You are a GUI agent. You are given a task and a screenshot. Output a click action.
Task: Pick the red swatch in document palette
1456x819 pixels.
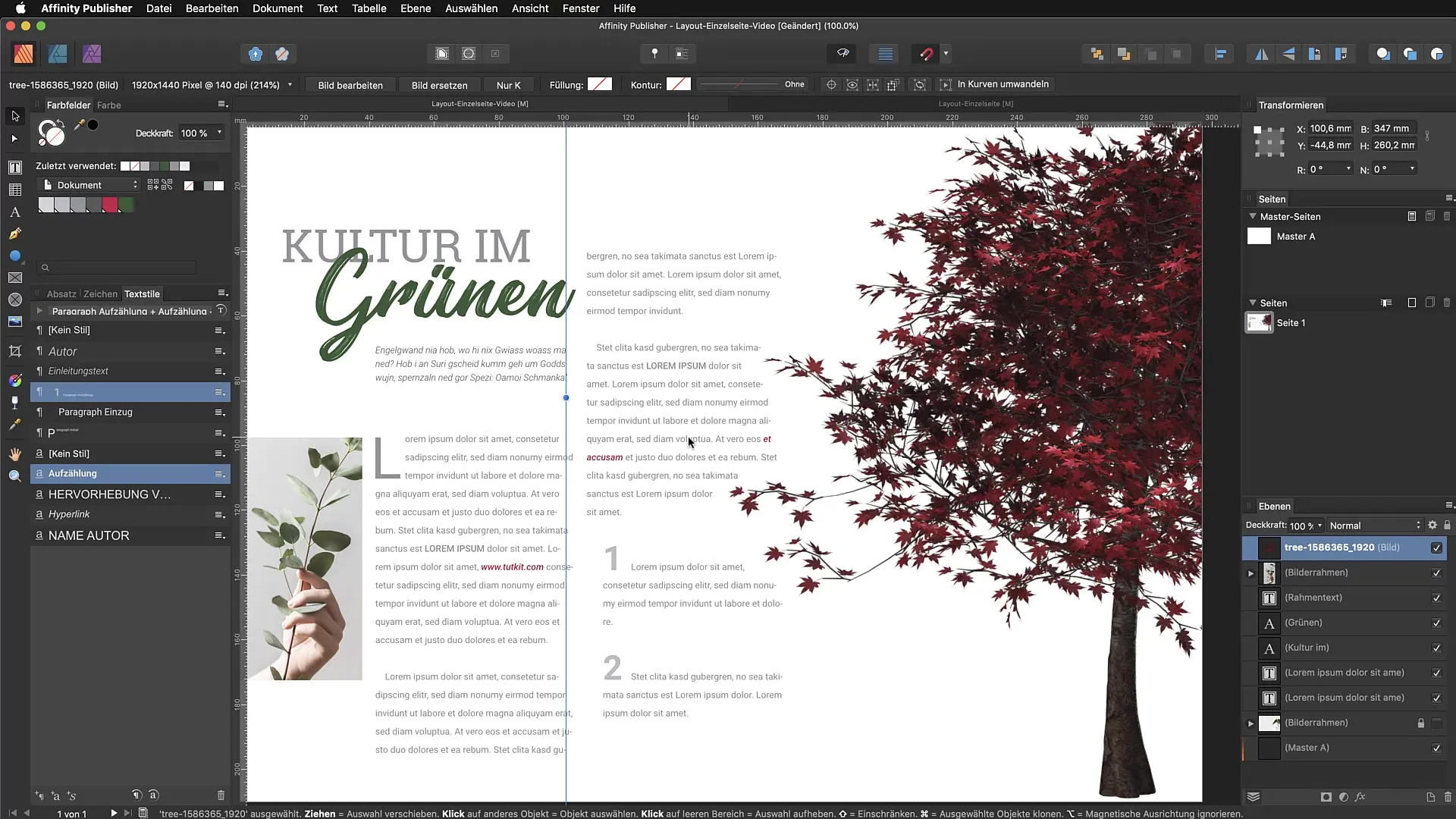[111, 205]
